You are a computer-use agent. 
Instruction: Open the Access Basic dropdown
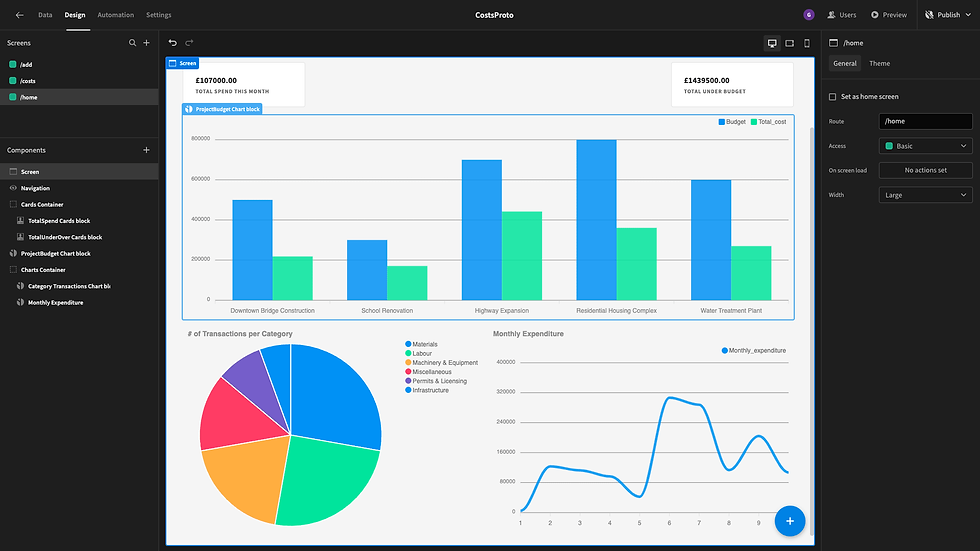pos(926,146)
